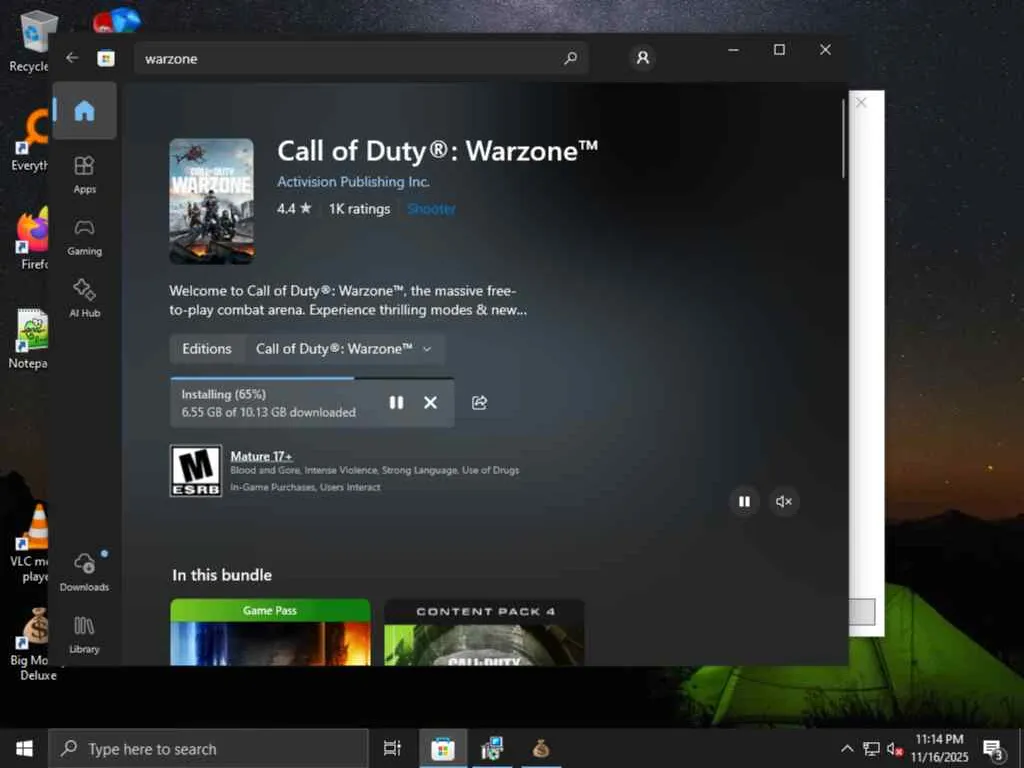Toggle the trailer mute button

pyautogui.click(x=784, y=502)
